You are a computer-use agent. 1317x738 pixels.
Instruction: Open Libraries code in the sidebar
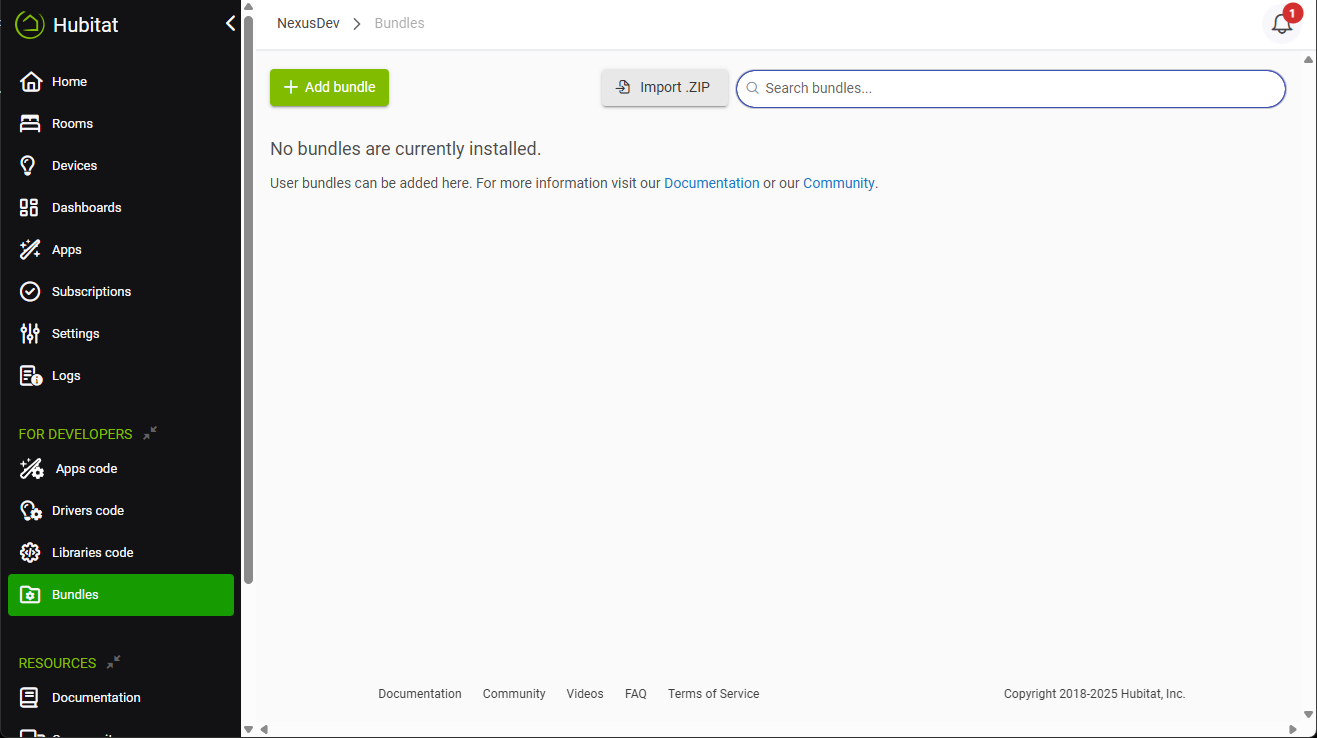[x=92, y=553]
